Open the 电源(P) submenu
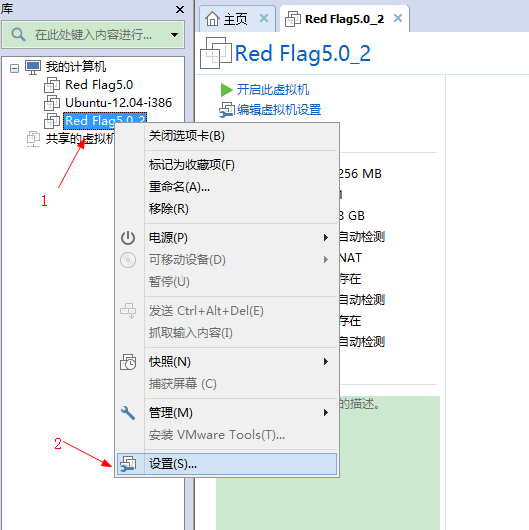This screenshot has width=529, height=530. (227, 238)
